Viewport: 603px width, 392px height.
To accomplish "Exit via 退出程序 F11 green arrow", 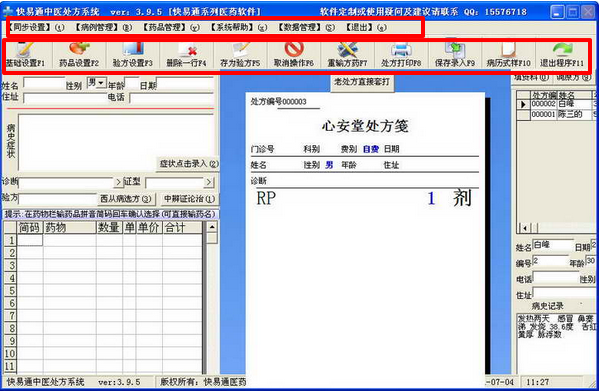I will click(562, 55).
